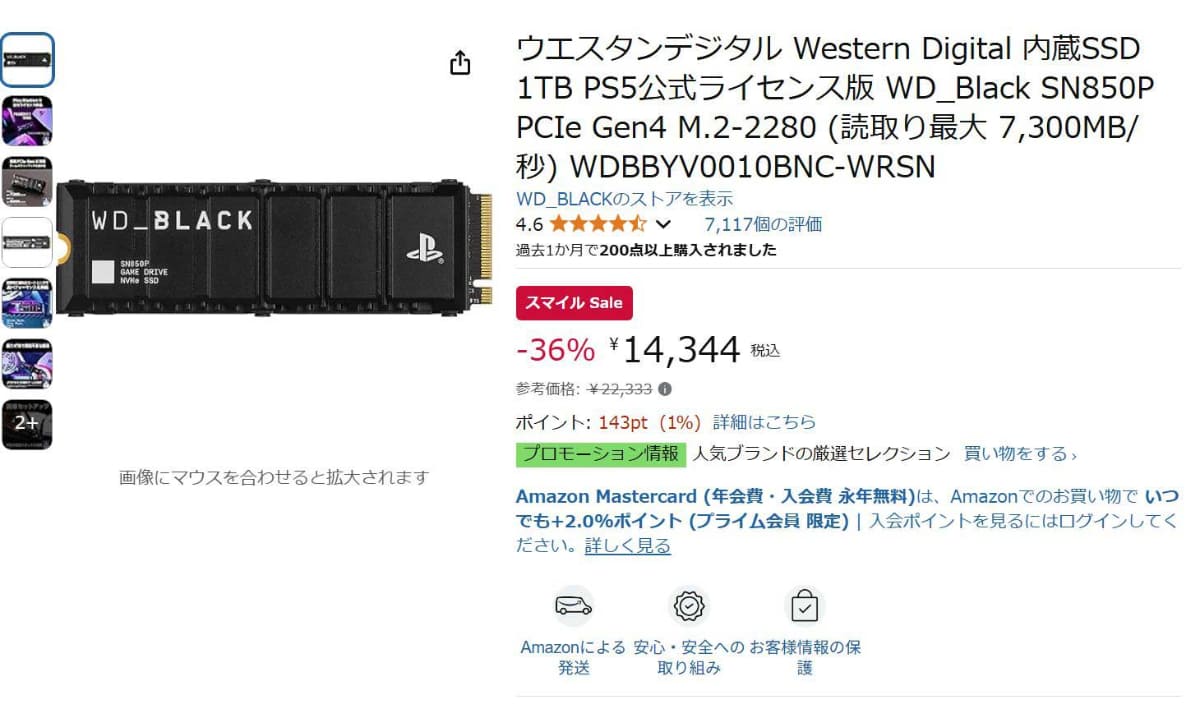The width and height of the screenshot is (1200, 718).
Task: Click the share icon near product title
Action: click(x=459, y=61)
